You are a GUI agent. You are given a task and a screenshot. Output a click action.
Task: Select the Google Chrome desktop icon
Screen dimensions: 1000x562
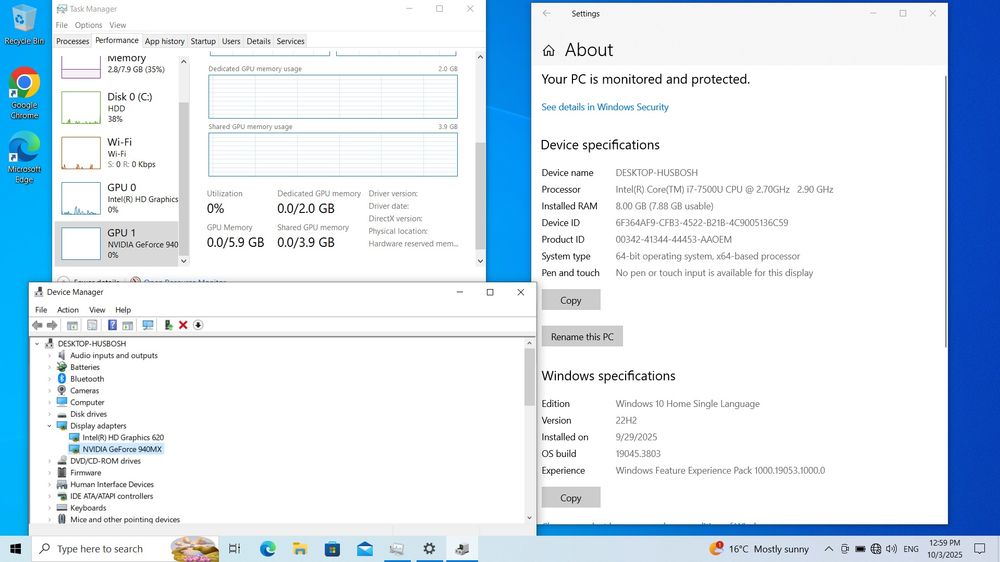(x=24, y=93)
